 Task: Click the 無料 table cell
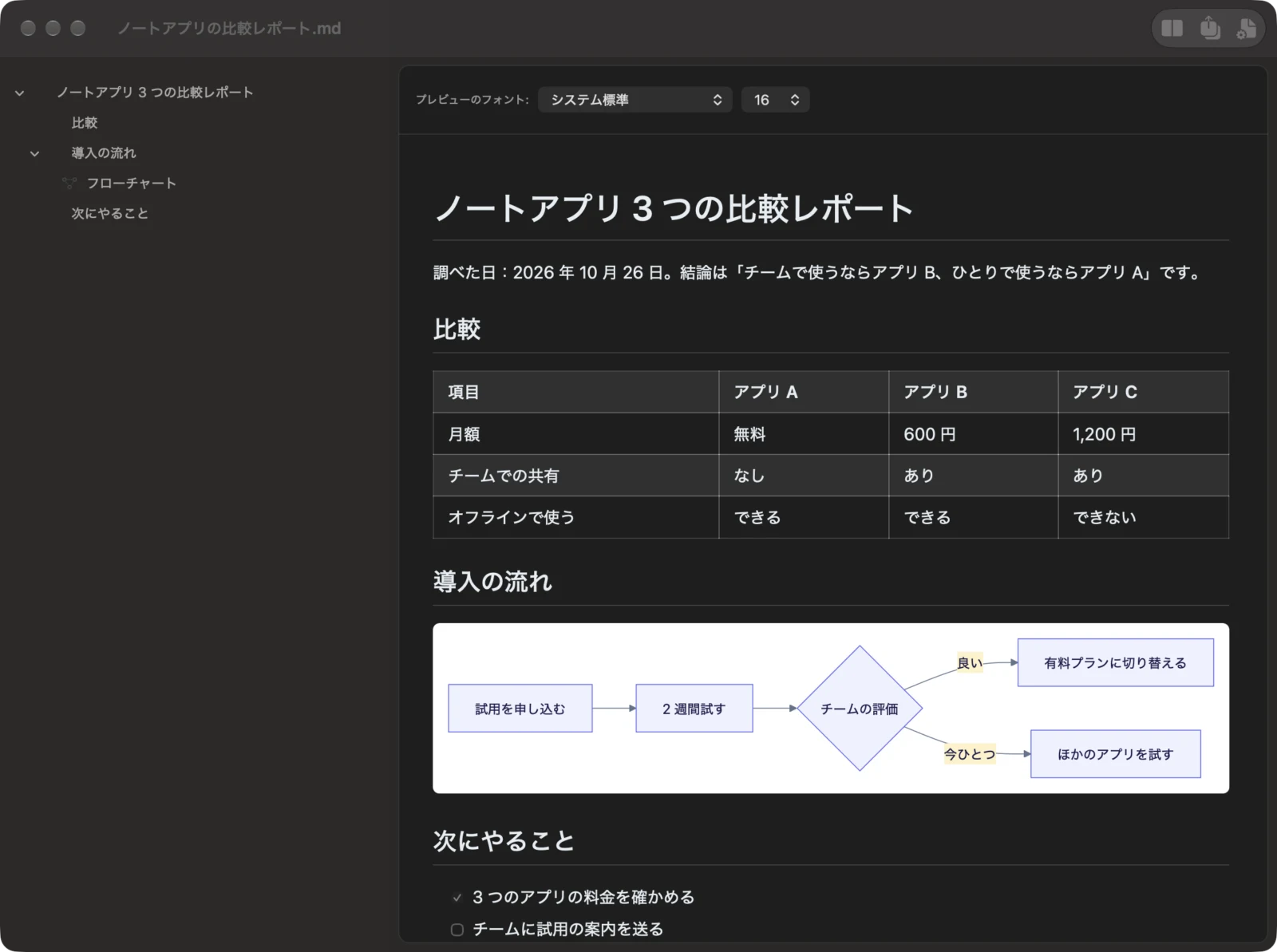[804, 434]
